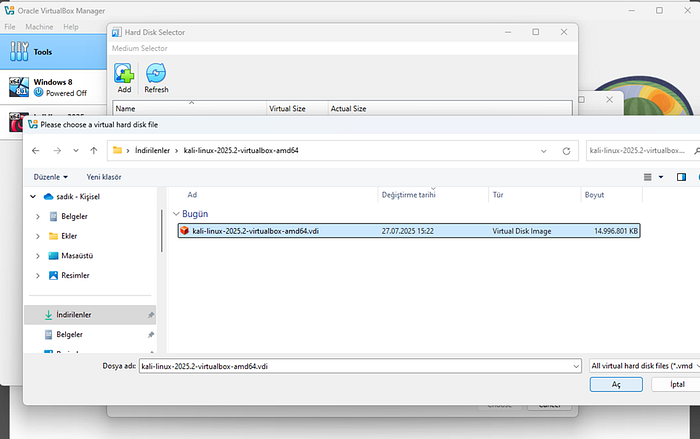Click İndirilenler in the address breadcrumb
Viewport: 700px width, 439px height.
coord(152,151)
